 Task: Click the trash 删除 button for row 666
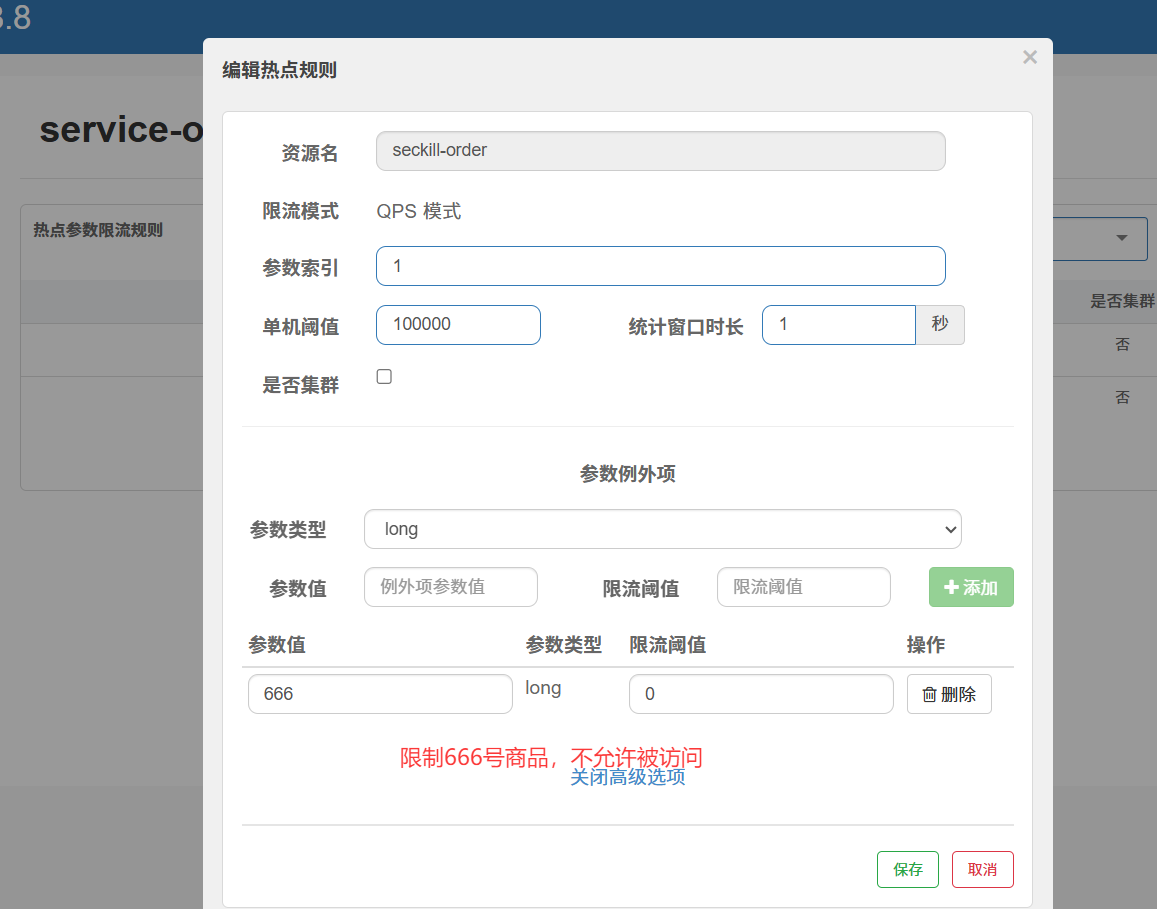[x=948, y=694]
